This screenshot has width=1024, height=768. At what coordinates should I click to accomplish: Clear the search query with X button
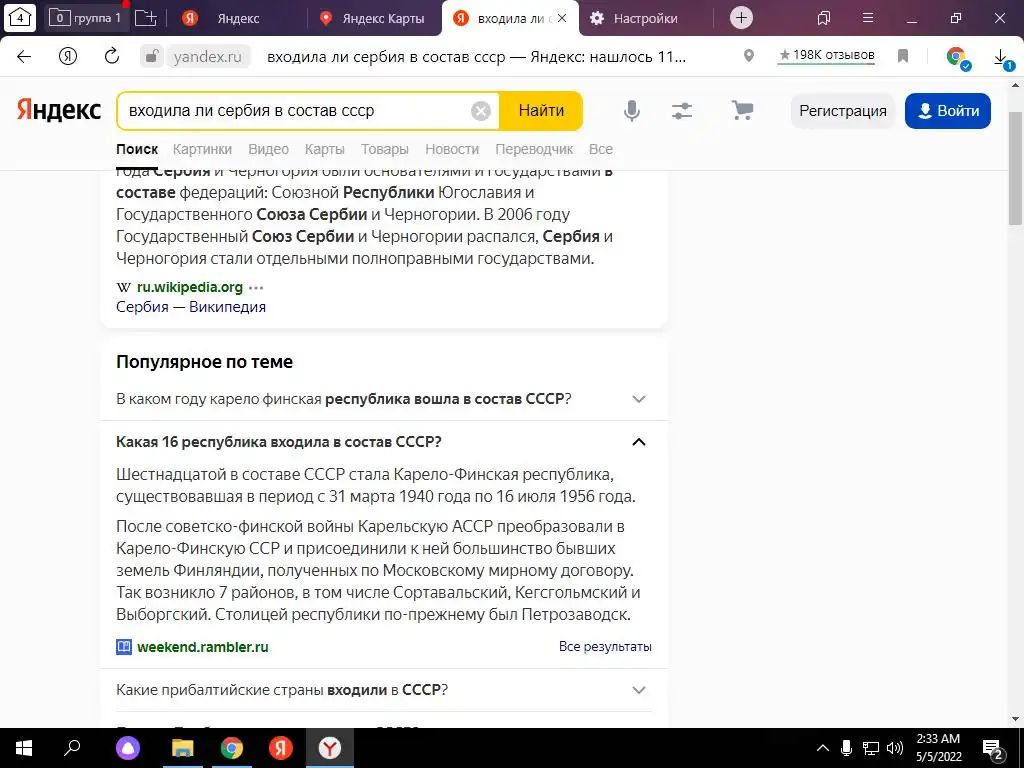481,111
